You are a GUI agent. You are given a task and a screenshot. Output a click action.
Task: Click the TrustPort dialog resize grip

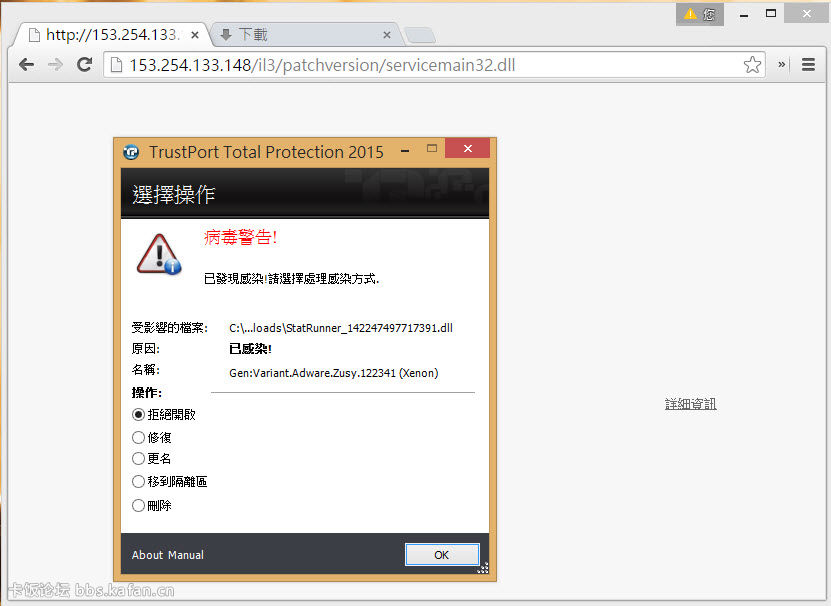click(x=482, y=568)
